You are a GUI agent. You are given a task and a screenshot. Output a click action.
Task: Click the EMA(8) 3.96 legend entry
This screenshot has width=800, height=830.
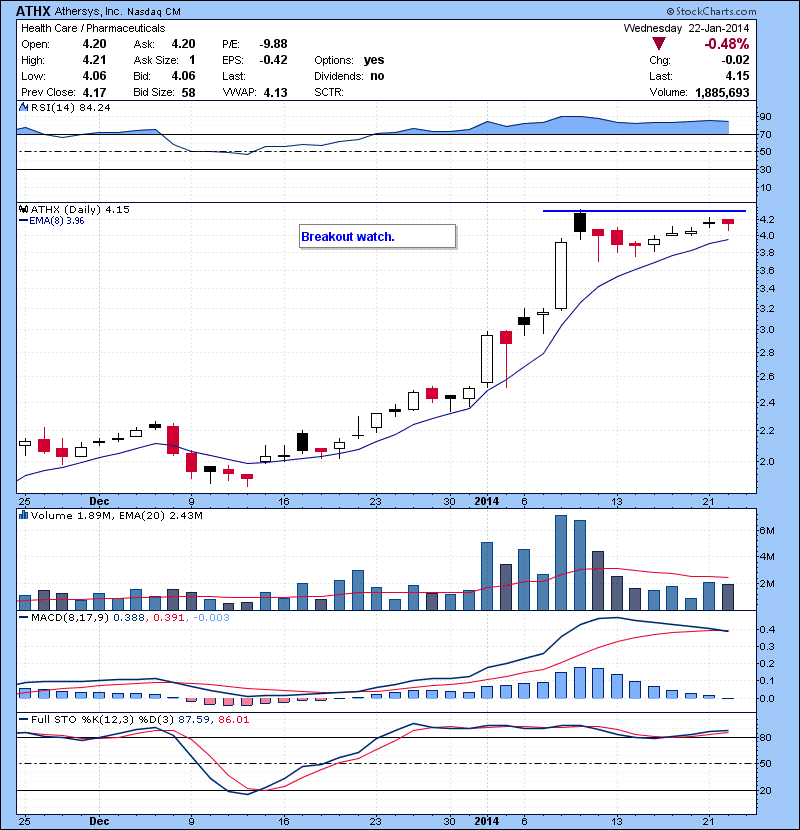[51, 220]
